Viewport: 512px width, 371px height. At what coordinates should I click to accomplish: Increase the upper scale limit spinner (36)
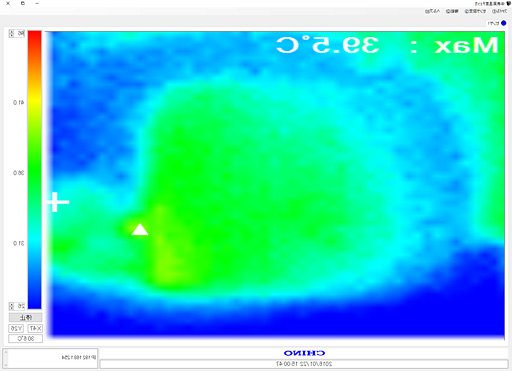[x=11, y=32]
